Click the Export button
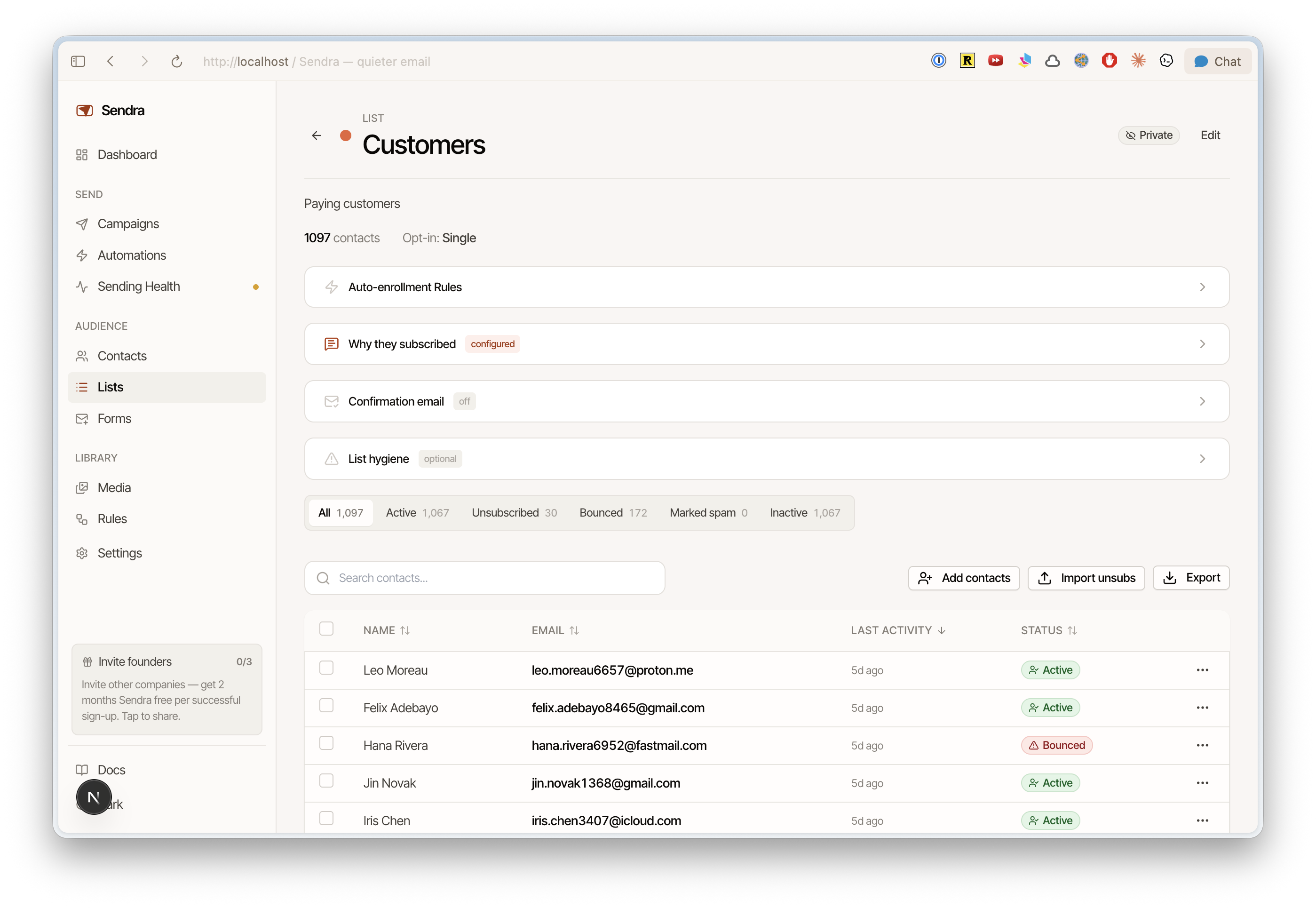1316x908 pixels. click(1191, 579)
